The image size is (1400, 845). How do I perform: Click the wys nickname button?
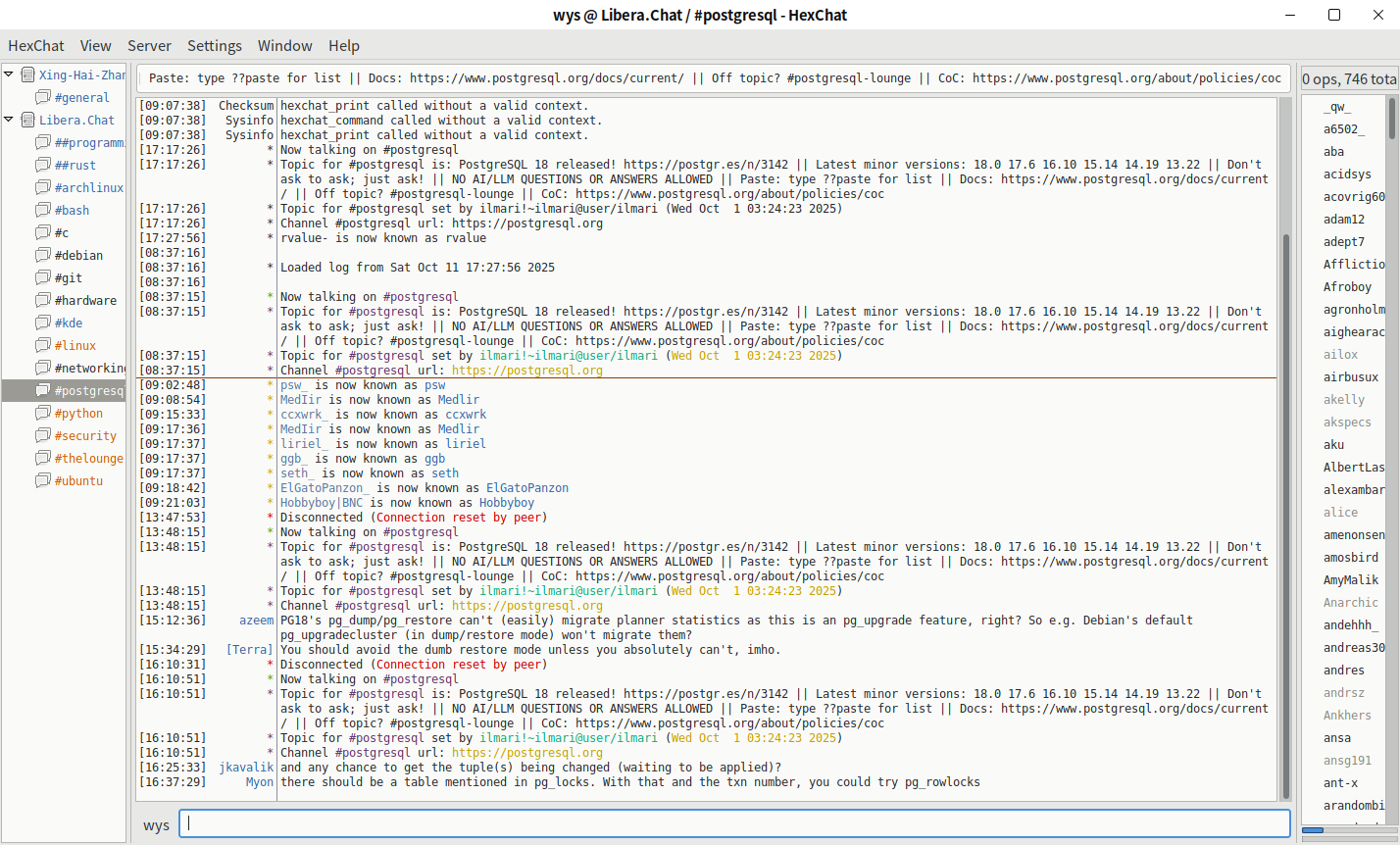click(156, 825)
